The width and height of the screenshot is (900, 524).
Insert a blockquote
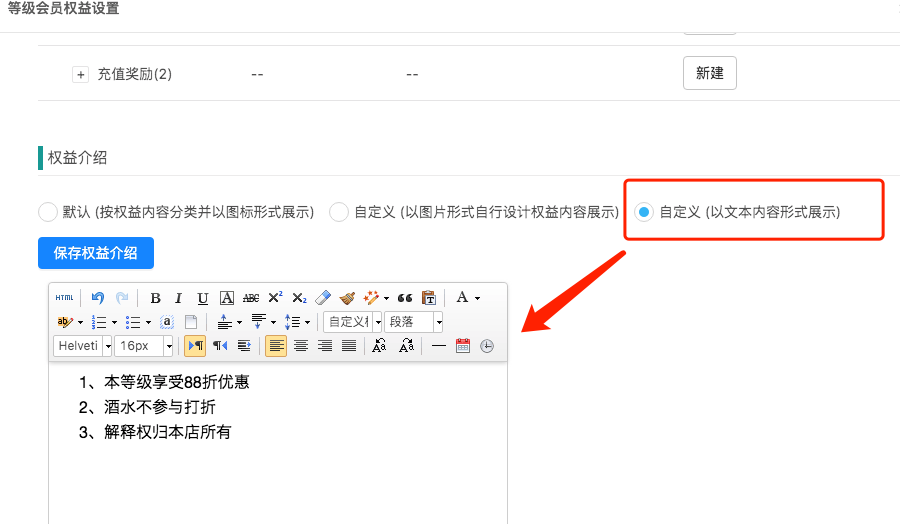coord(405,298)
